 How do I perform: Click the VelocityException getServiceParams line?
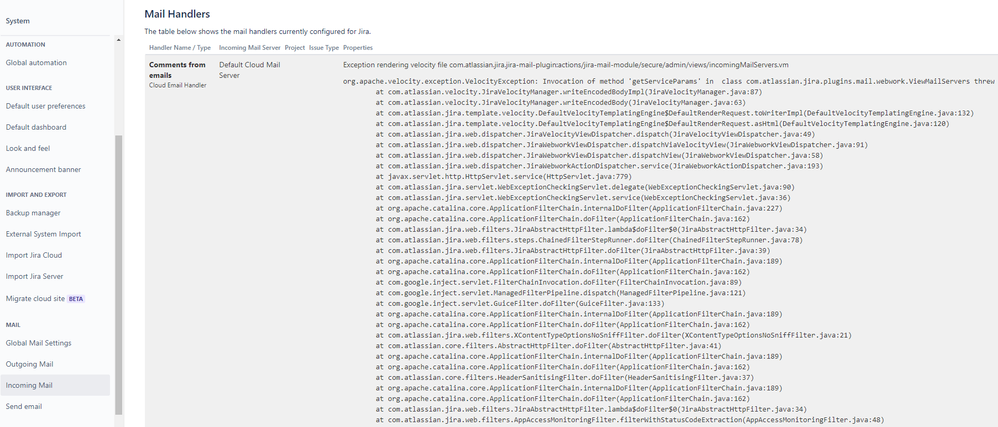click(x=668, y=82)
